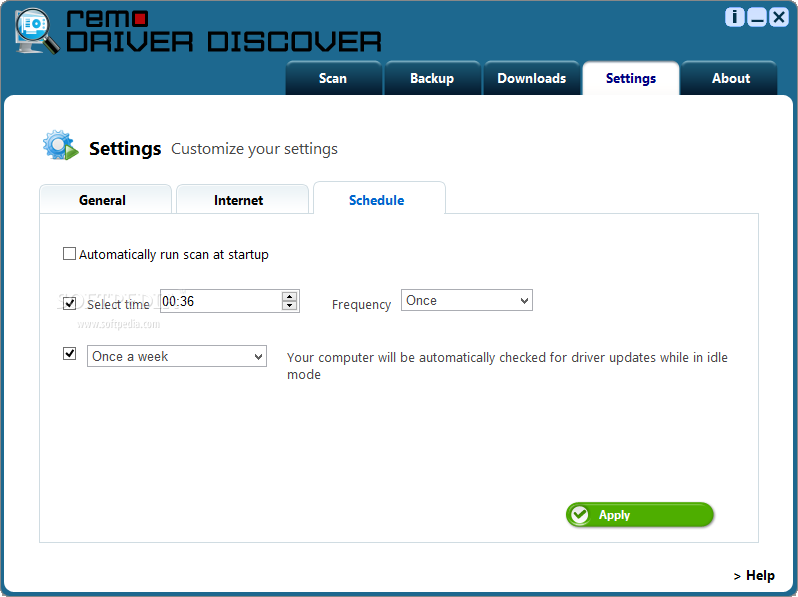
Task: Click the idle mode driver update description
Action: click(507, 365)
